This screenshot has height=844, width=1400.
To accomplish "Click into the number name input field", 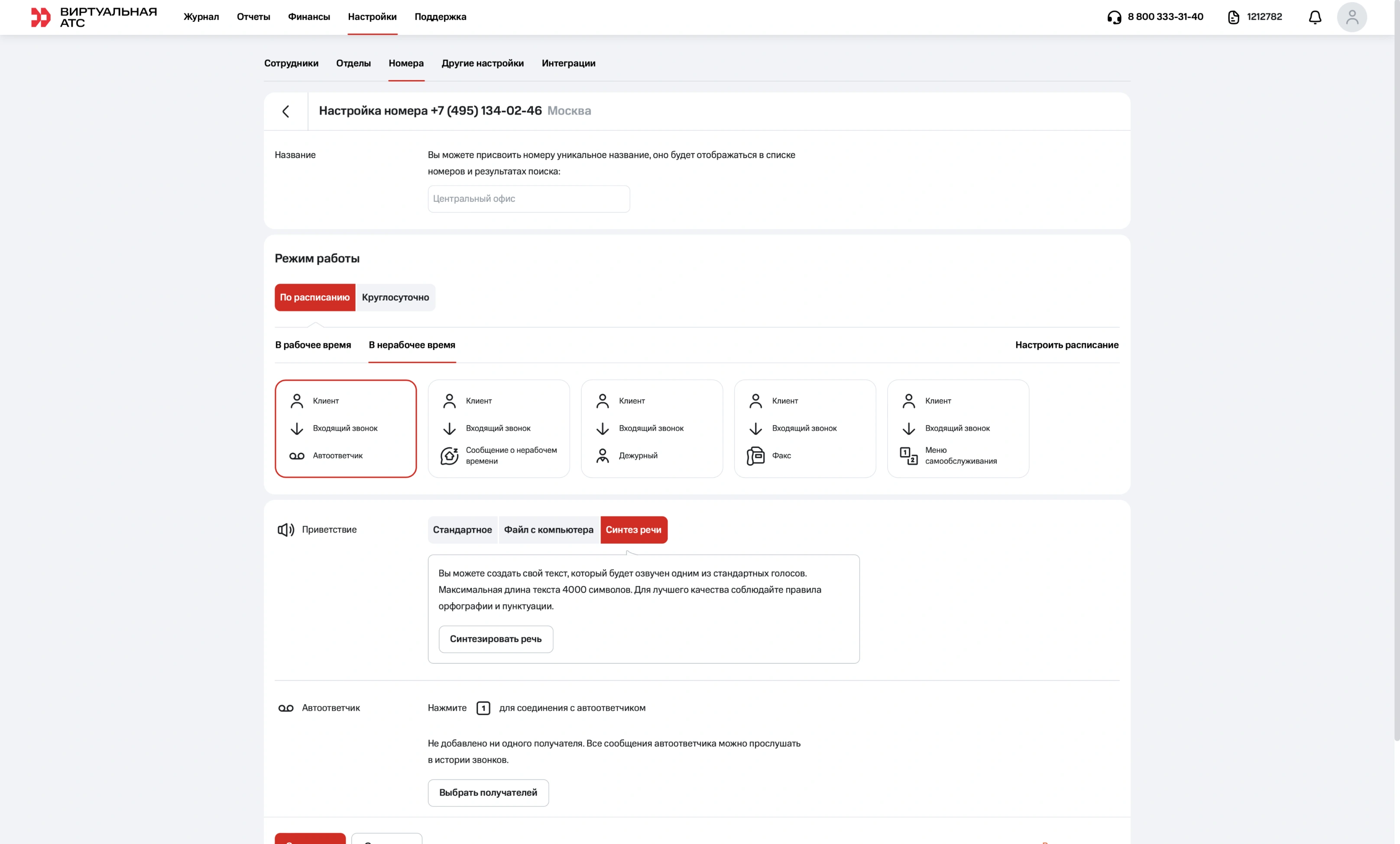I will (x=528, y=199).
